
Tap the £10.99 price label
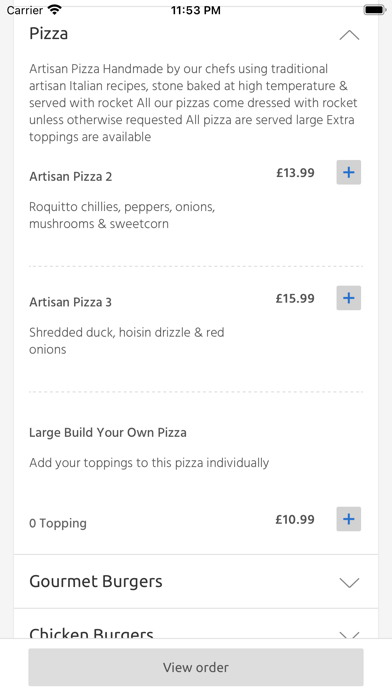tap(295, 519)
